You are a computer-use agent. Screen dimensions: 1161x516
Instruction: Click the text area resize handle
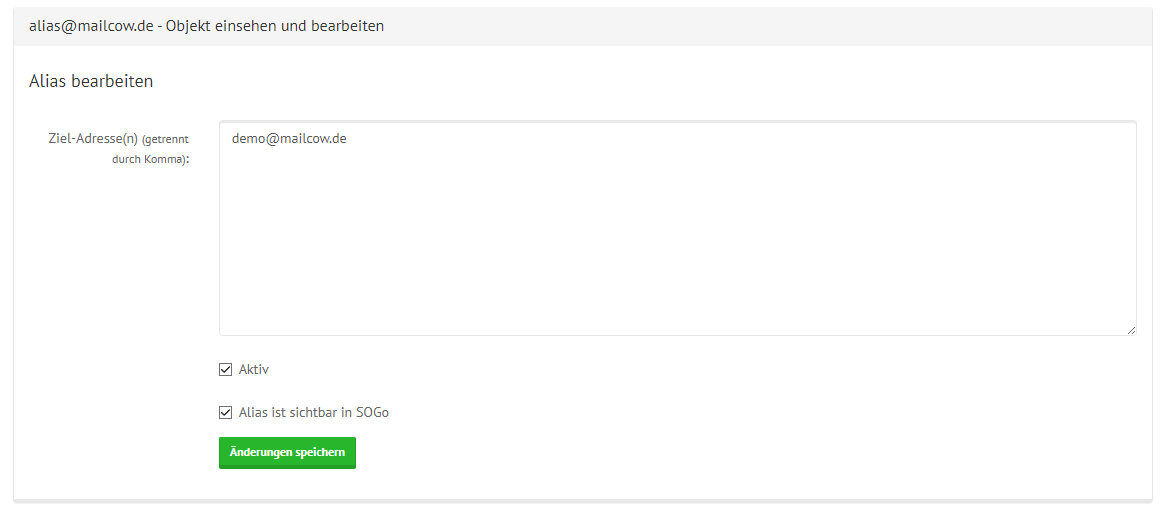[1131, 330]
